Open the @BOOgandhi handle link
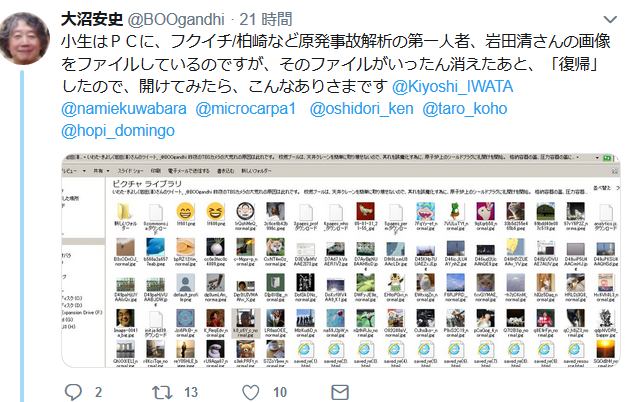Viewport: 625px width, 402px height. [176, 19]
